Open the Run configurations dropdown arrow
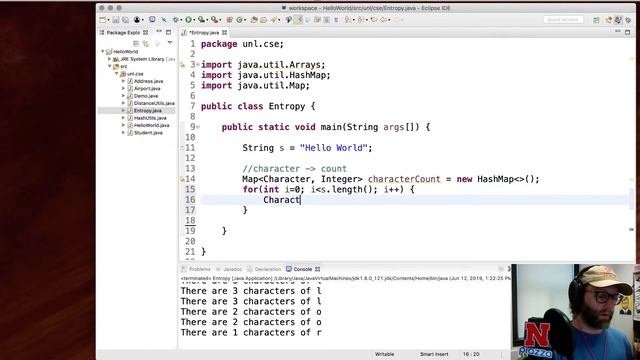Image resolution: width=640 pixels, height=360 pixels. (193, 20)
